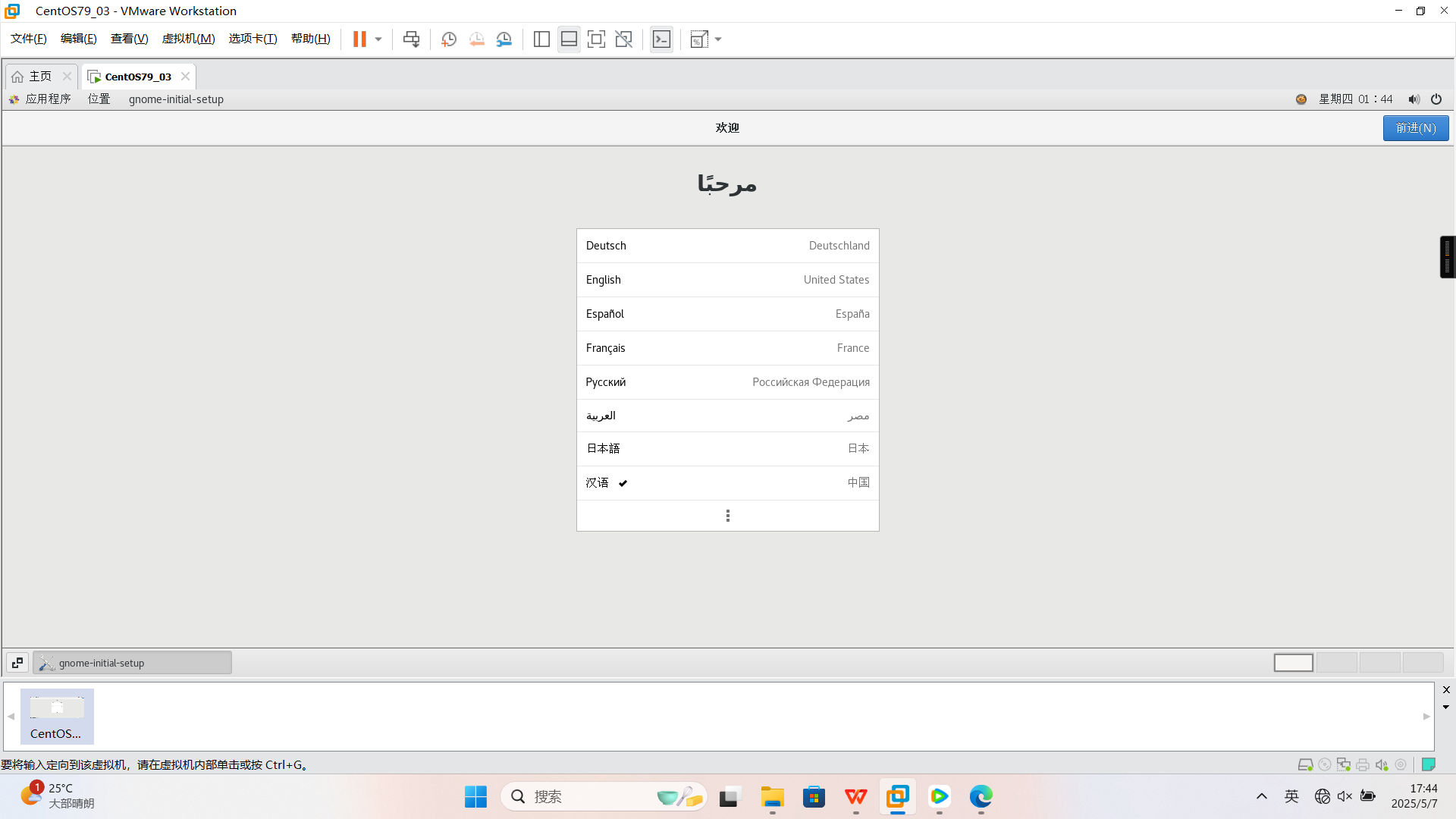Toggle the library sidebar panel icon
Viewport: 1456px width, 819px height.
click(541, 39)
